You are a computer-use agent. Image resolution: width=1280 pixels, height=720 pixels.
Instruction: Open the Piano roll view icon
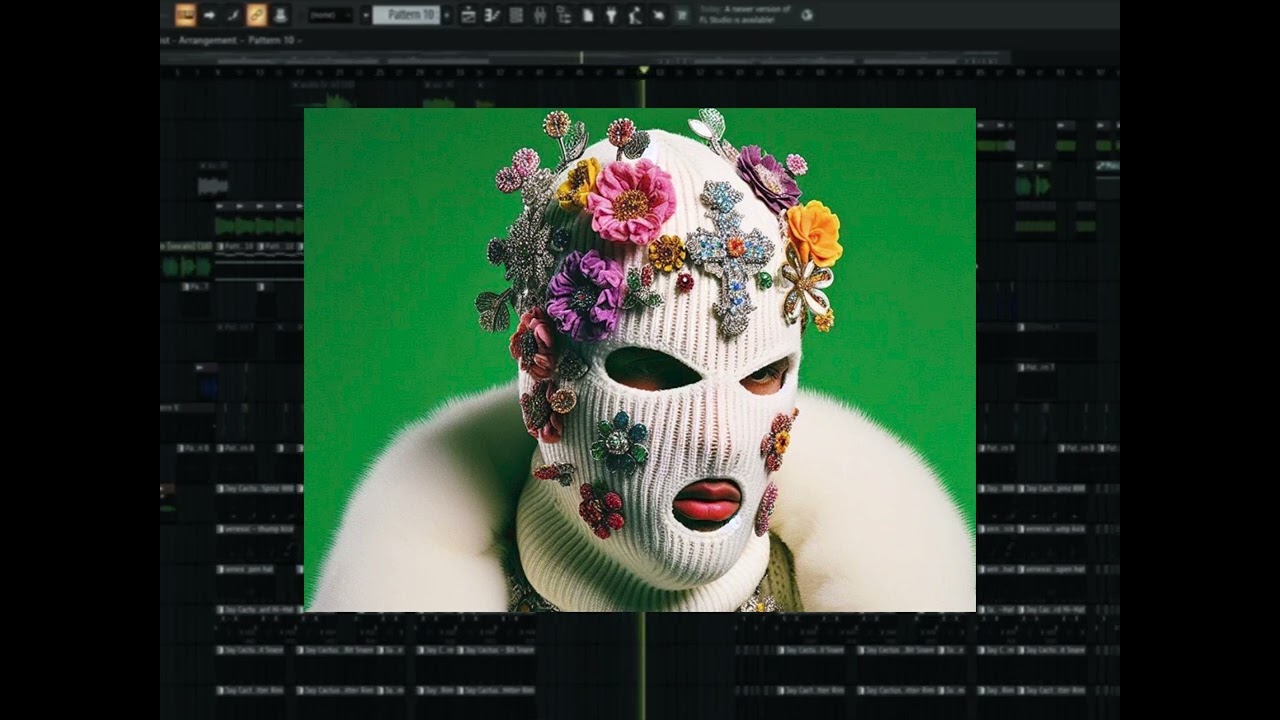(492, 15)
